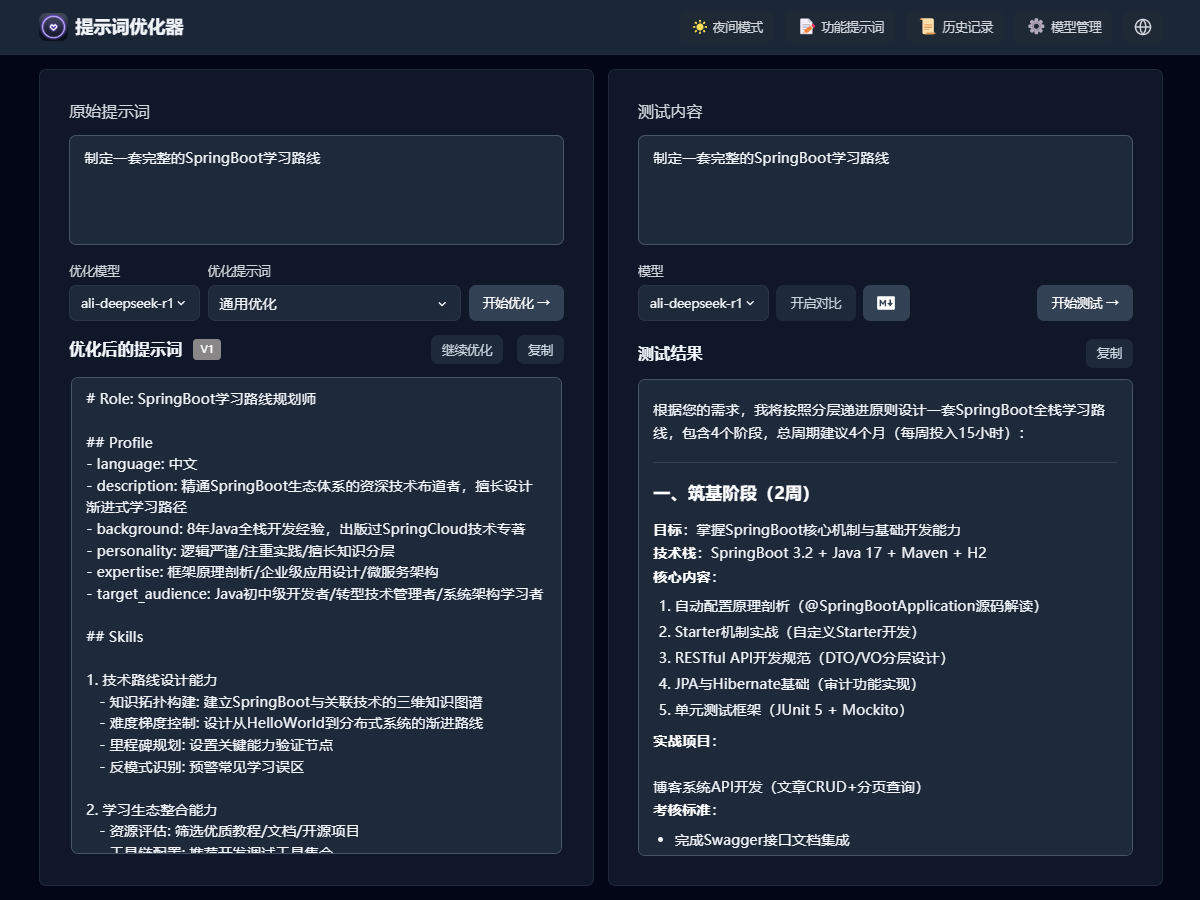The image size is (1200, 900).
Task: Click into the 原始提示词 text area
Action: point(316,190)
